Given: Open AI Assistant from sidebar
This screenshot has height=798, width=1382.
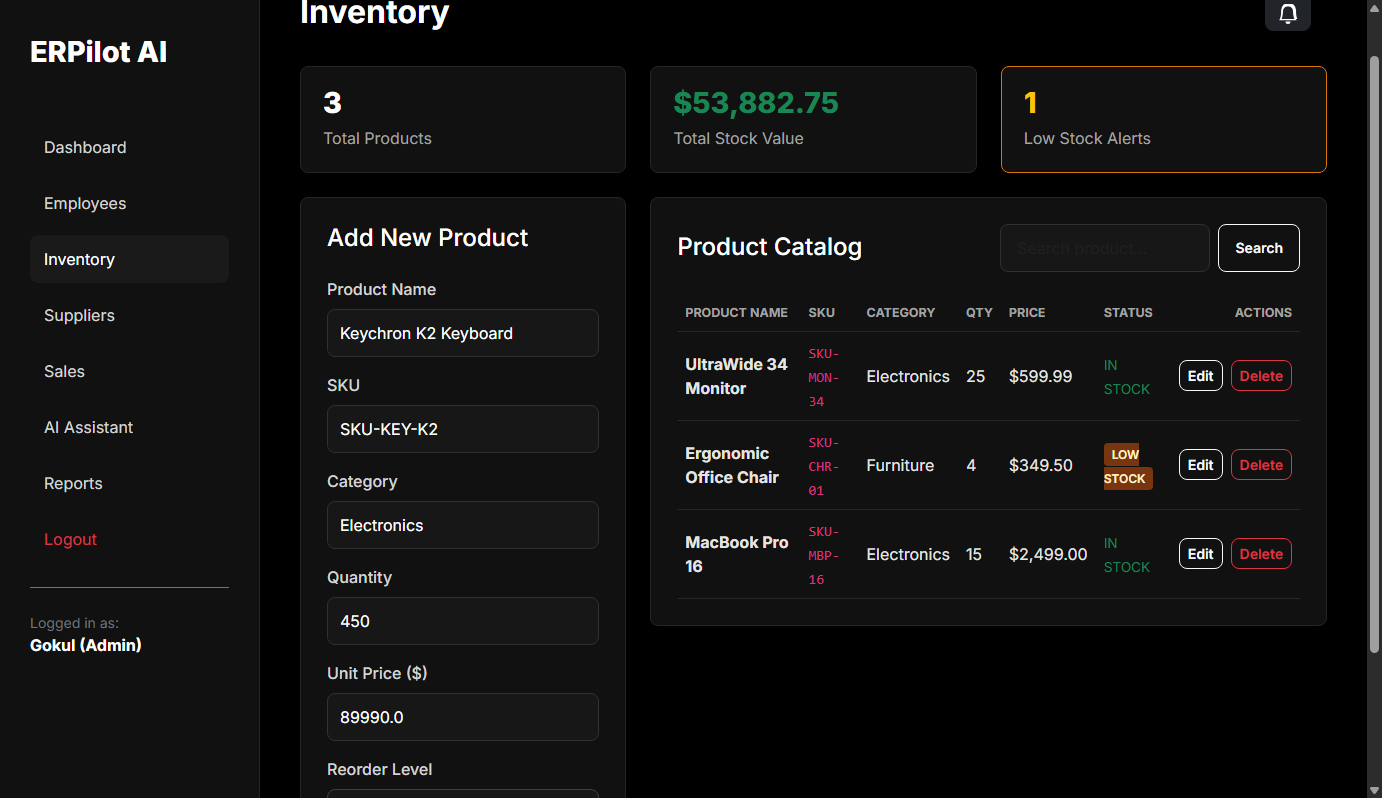Looking at the screenshot, I should click(x=129, y=427).
